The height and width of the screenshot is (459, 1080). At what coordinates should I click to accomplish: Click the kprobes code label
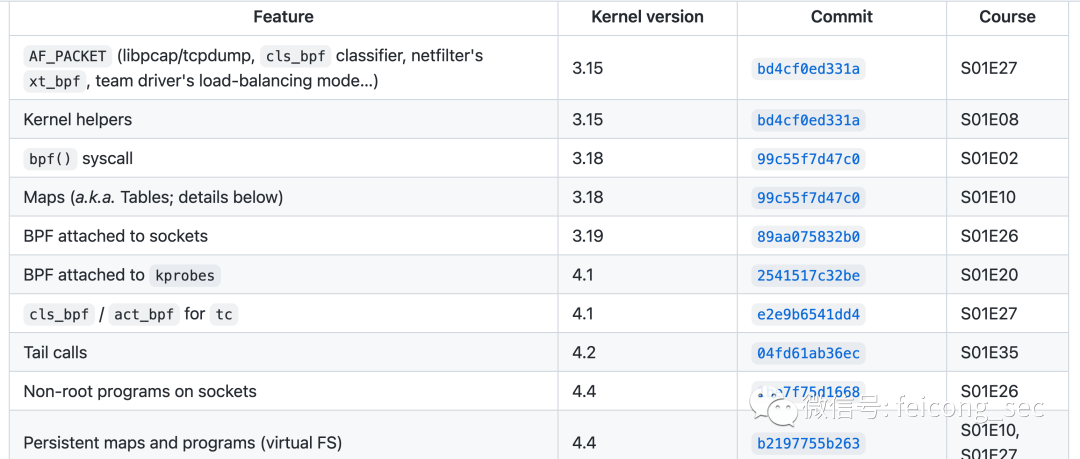point(185,276)
